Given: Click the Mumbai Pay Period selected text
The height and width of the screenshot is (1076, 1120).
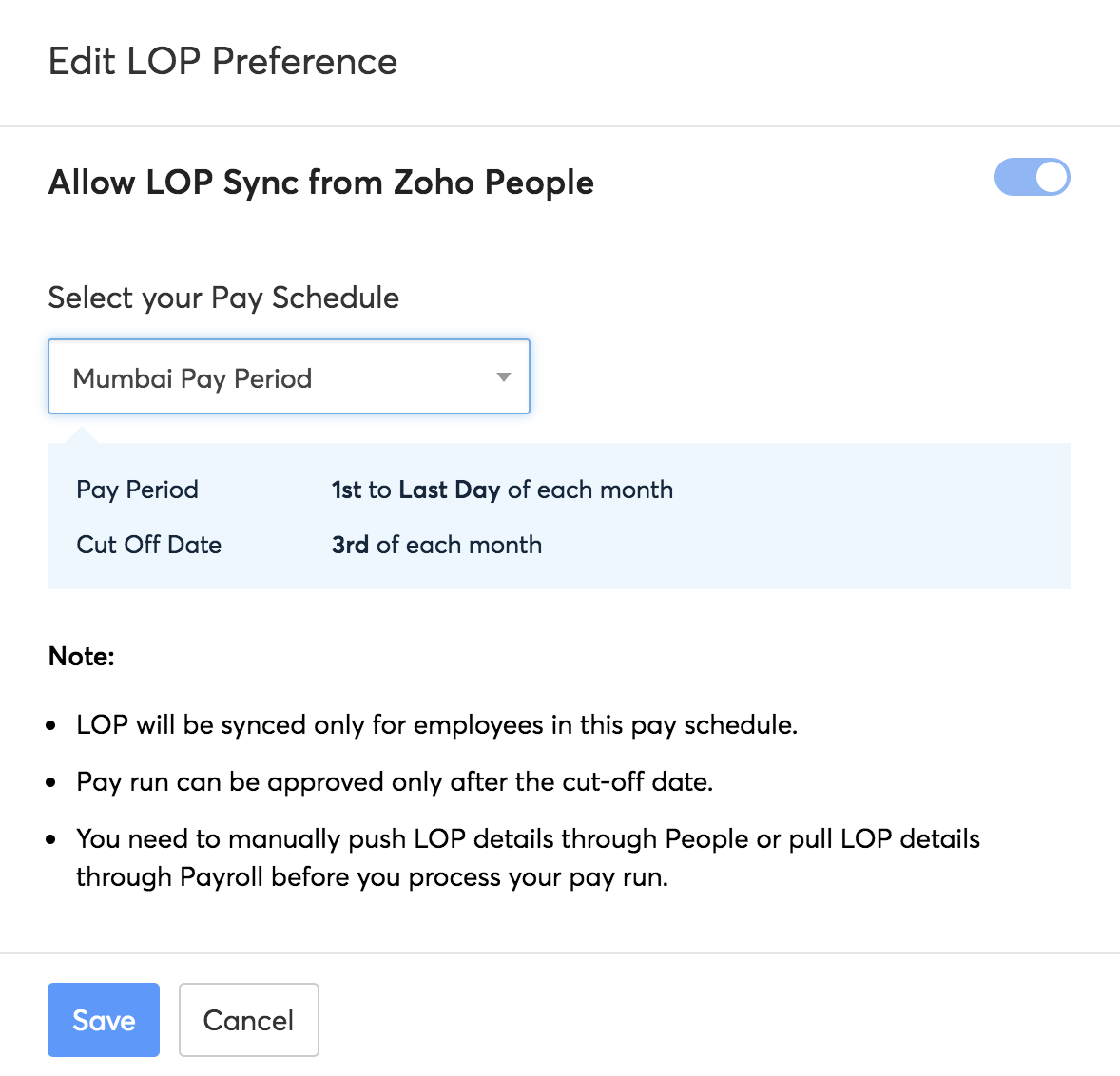Looking at the screenshot, I should 192,378.
